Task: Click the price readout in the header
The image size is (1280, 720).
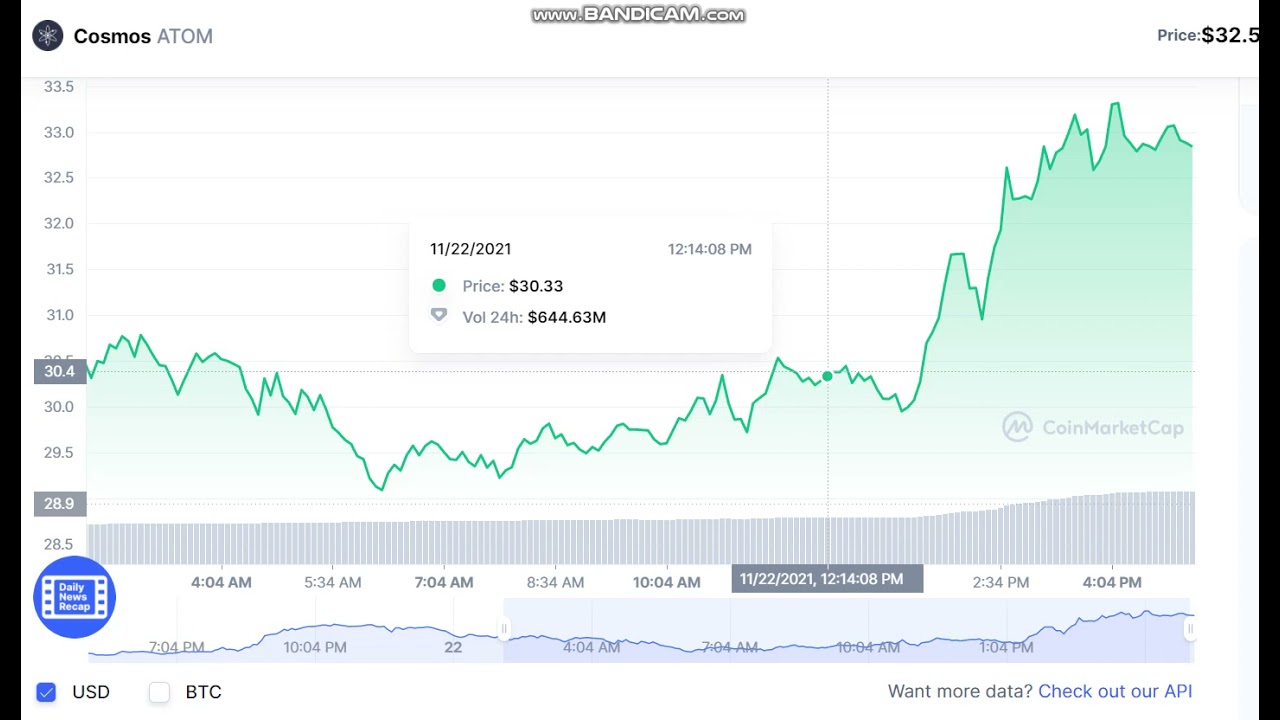Action: pyautogui.click(x=1208, y=35)
